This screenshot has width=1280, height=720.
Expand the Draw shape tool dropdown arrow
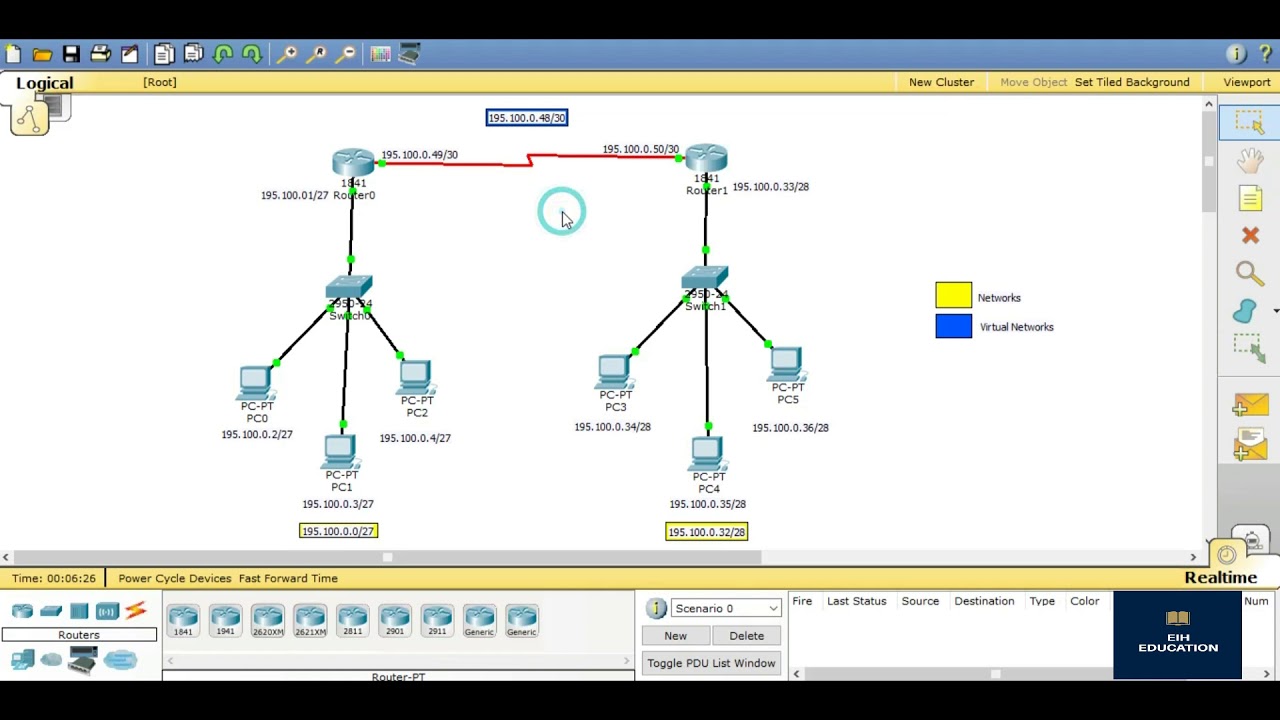point(1275,311)
